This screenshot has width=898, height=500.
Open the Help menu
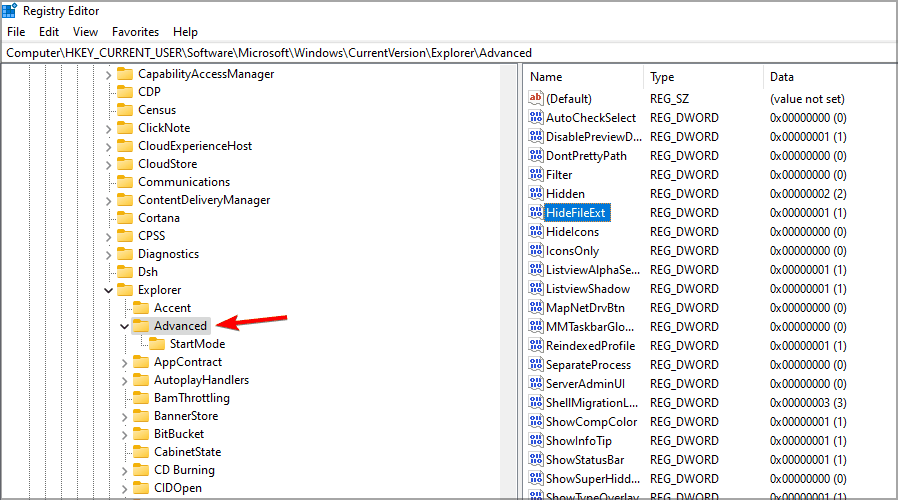pyautogui.click(x=185, y=32)
